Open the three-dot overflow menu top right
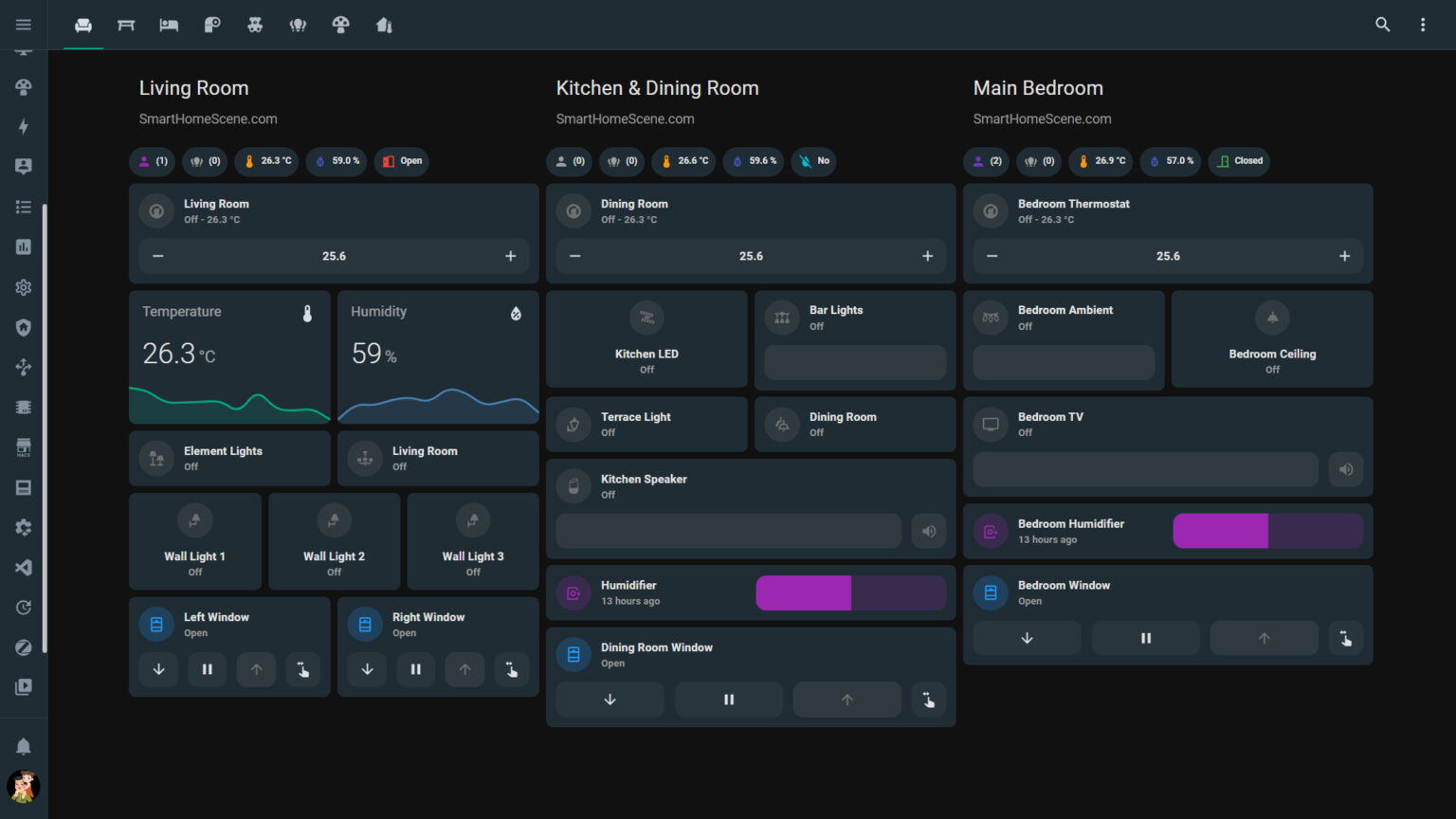 1423,24
